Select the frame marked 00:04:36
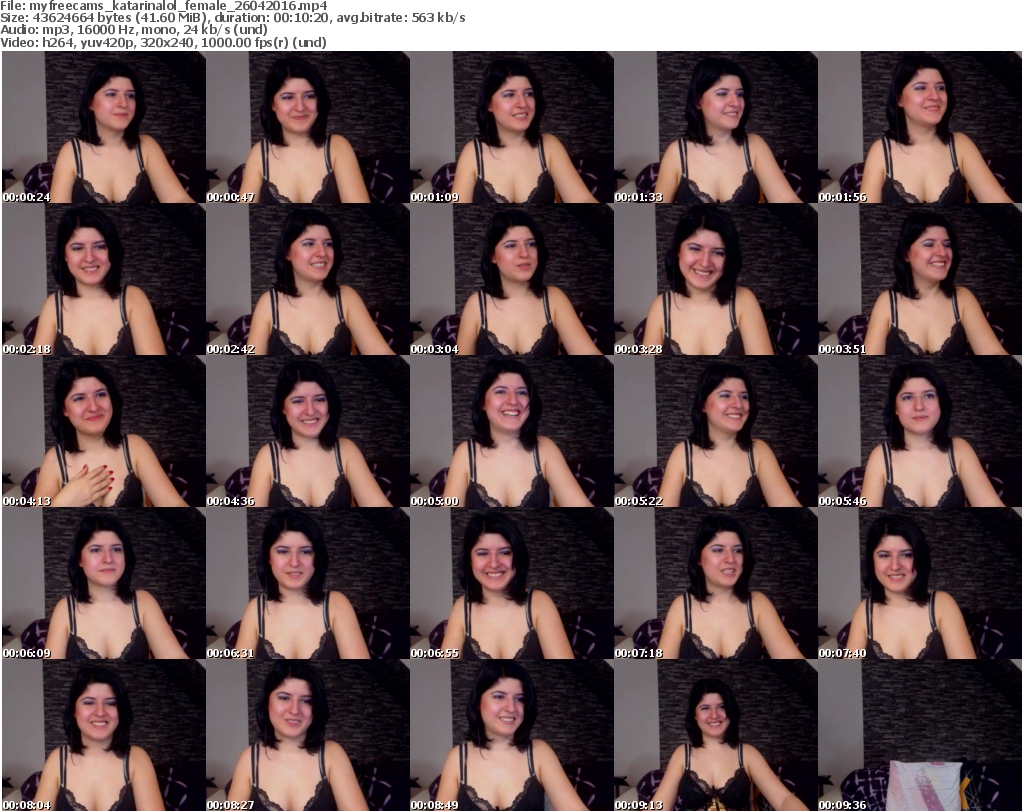 [x=308, y=432]
